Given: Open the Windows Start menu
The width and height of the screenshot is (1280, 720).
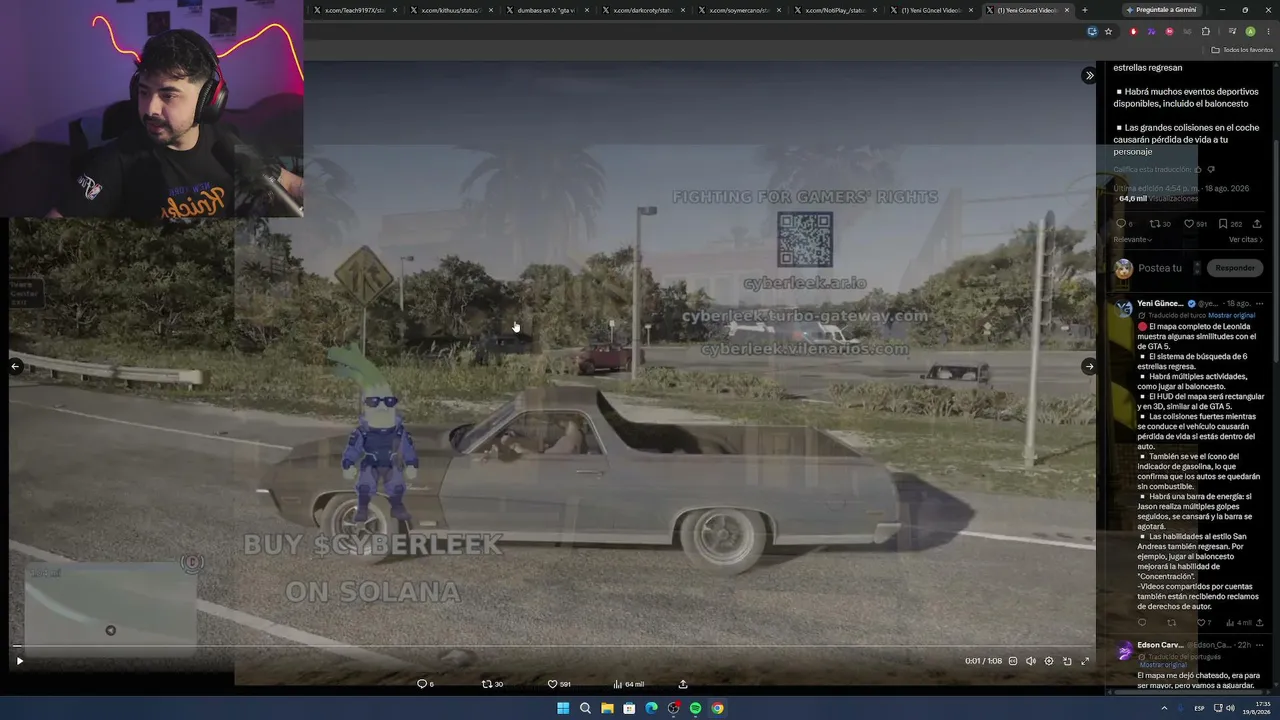Looking at the screenshot, I should coord(563,708).
